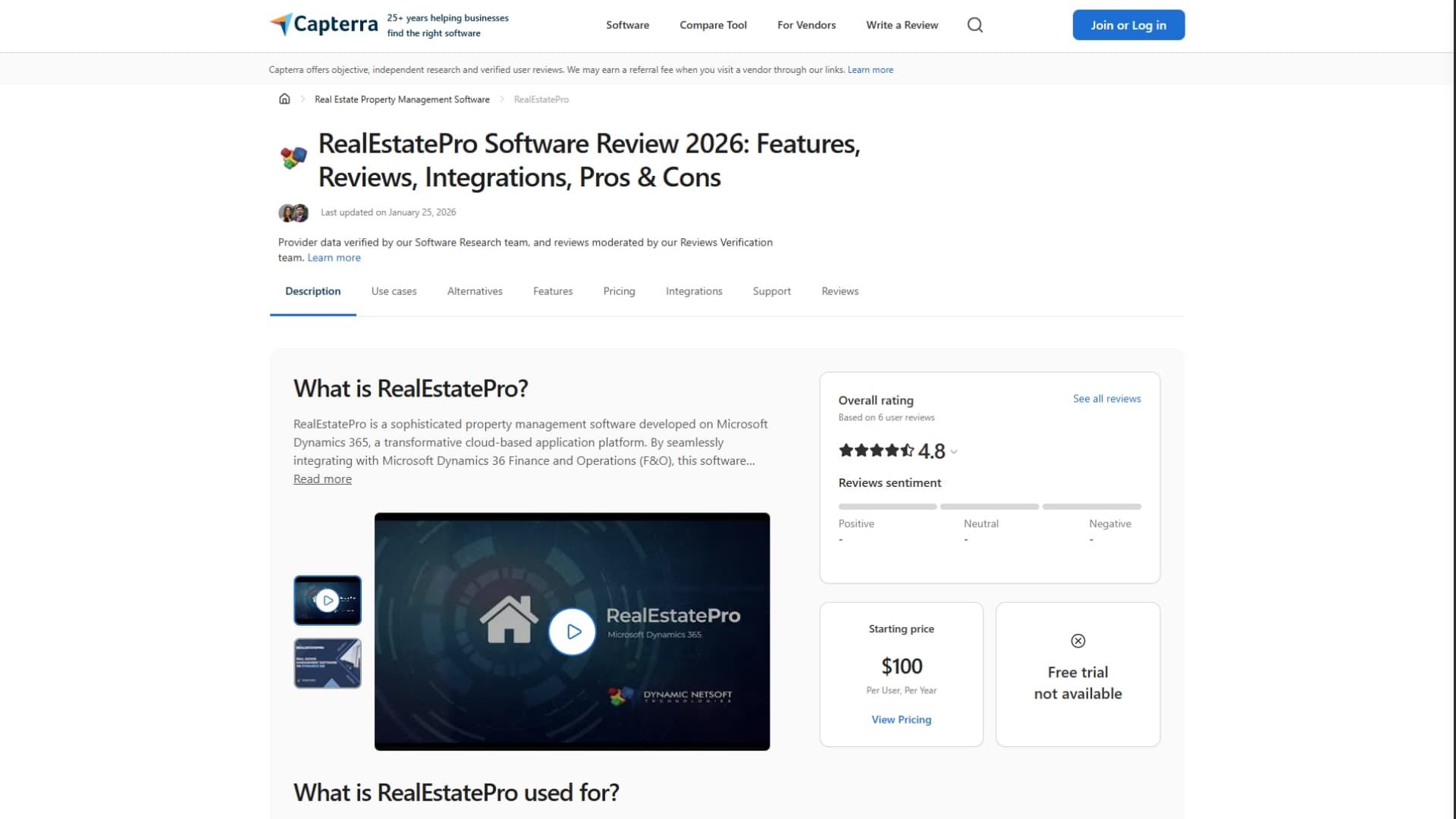Select the video thumbnail in the gallery
1456x819 pixels.
click(x=327, y=600)
